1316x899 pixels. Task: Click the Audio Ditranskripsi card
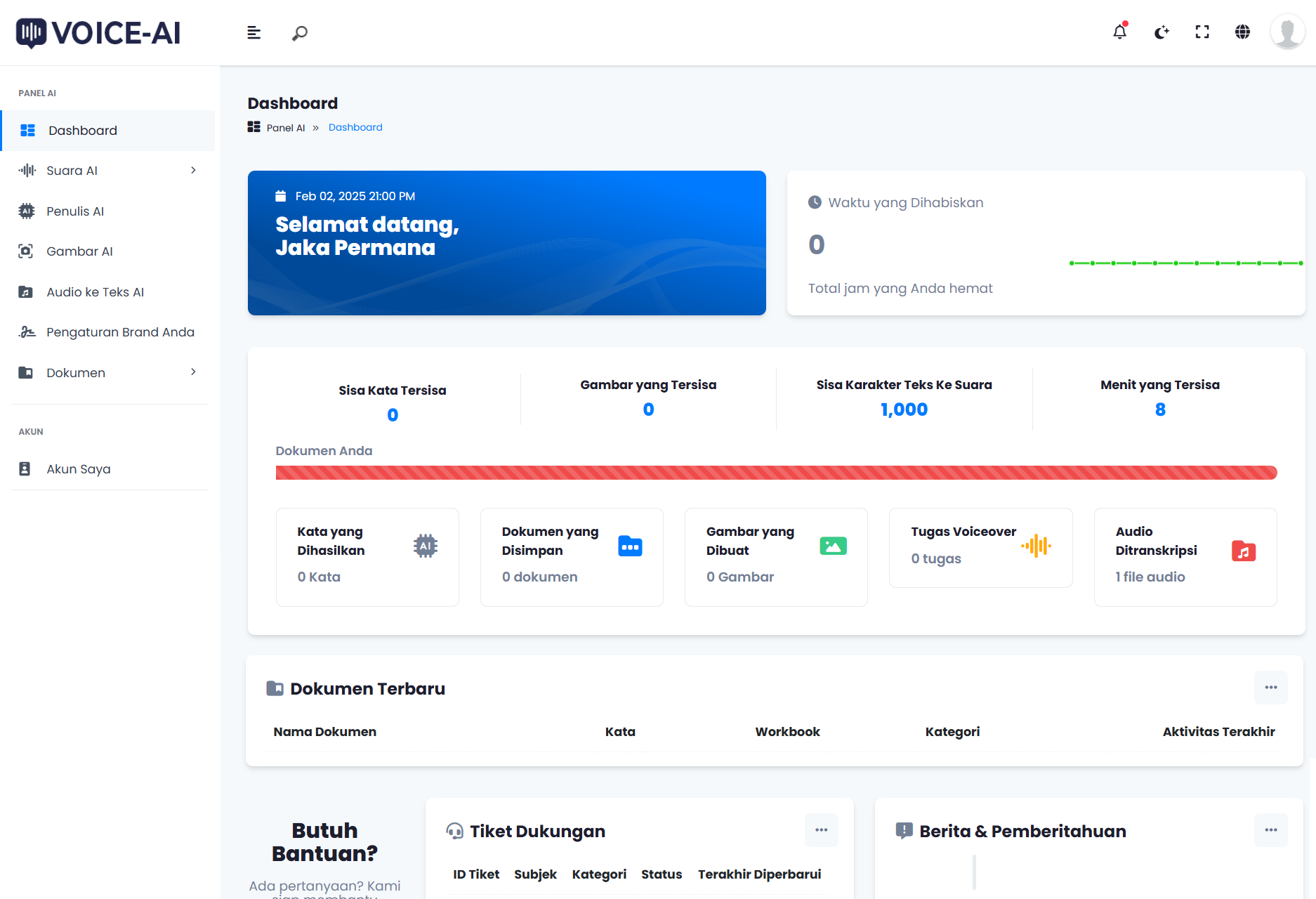tap(1185, 557)
